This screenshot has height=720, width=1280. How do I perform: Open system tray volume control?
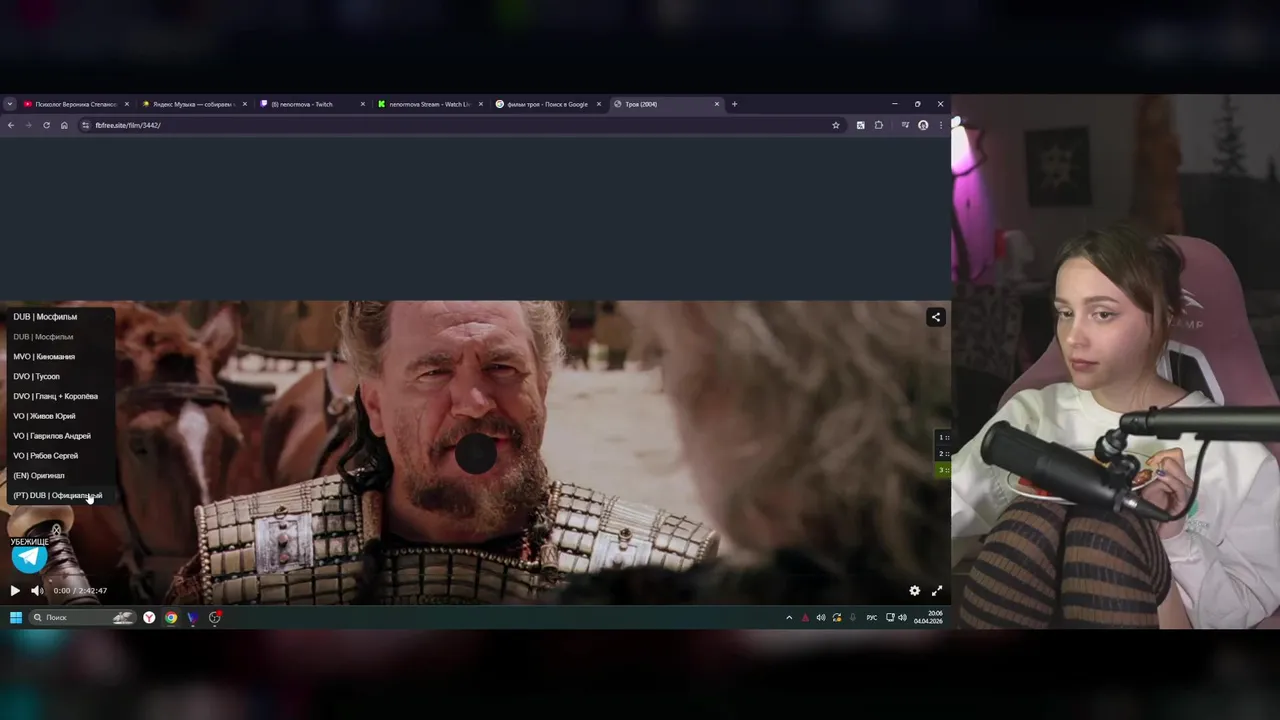coord(902,618)
